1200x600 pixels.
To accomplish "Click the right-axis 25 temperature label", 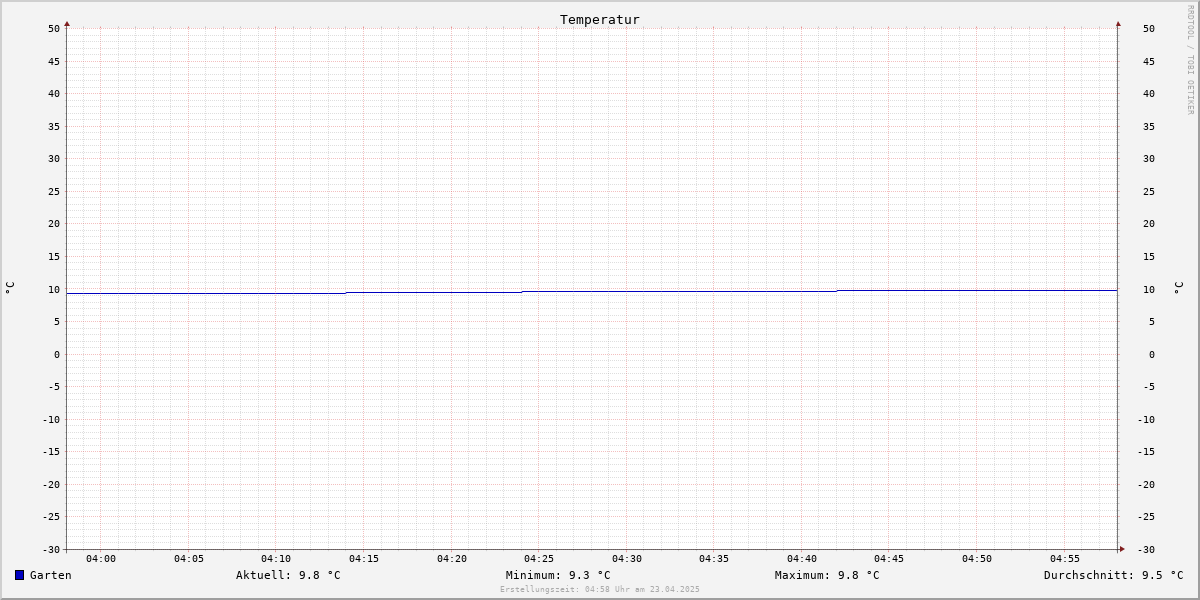I will coord(1149,191).
